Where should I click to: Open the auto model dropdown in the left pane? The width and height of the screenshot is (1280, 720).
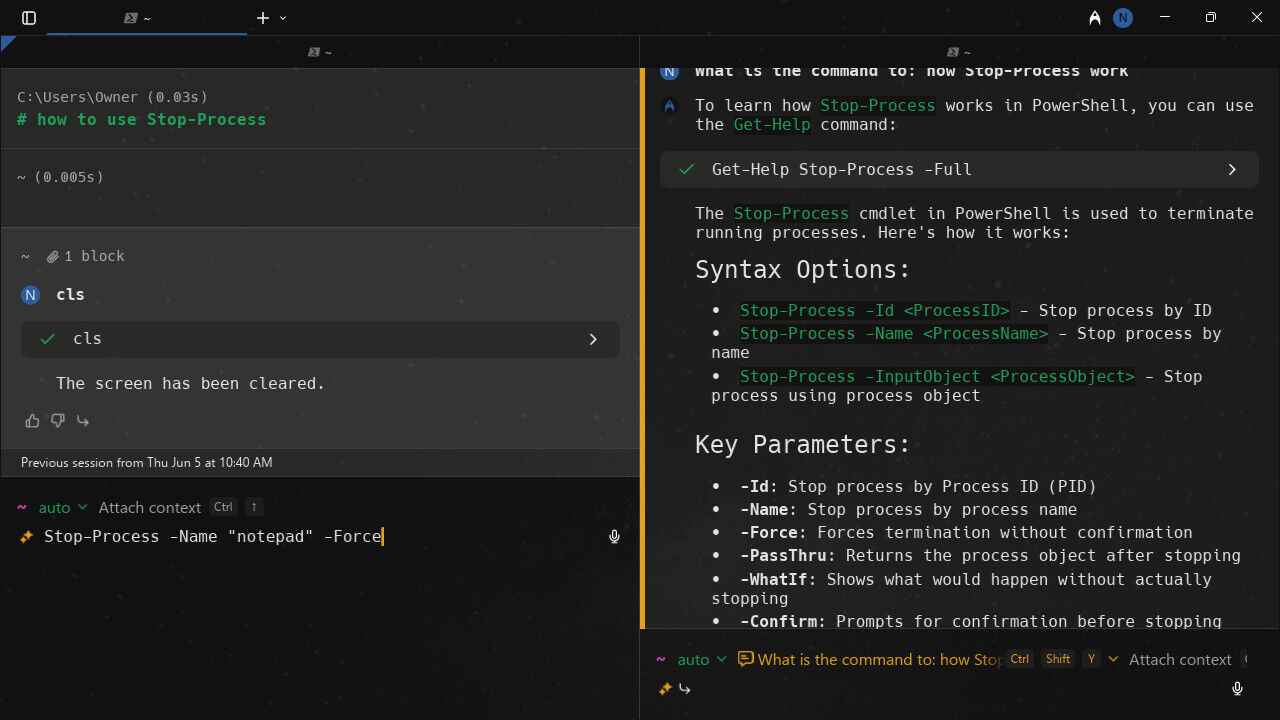63,508
